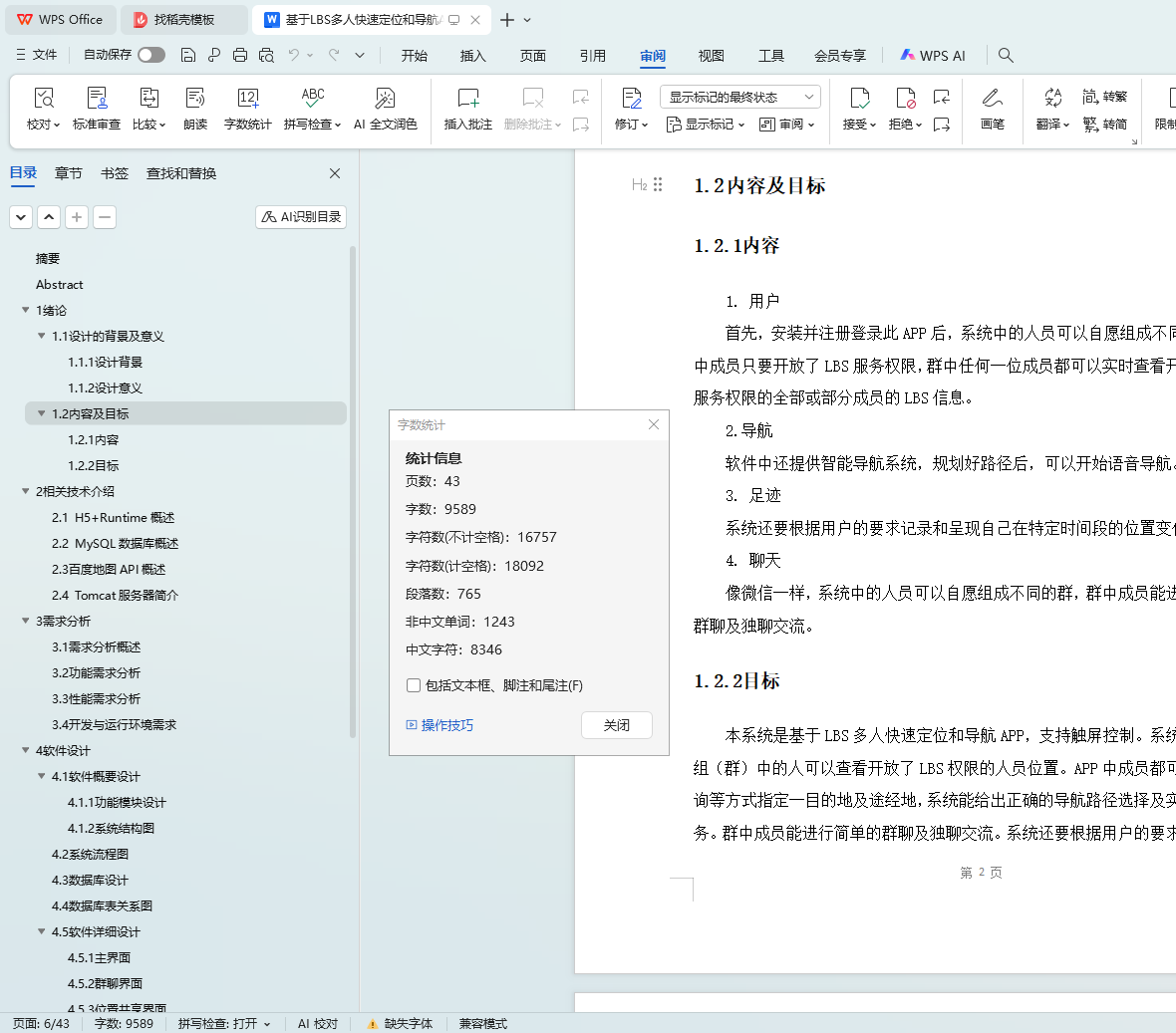
Task: Click the search magnifier icon in menu bar
Action: [1006, 55]
